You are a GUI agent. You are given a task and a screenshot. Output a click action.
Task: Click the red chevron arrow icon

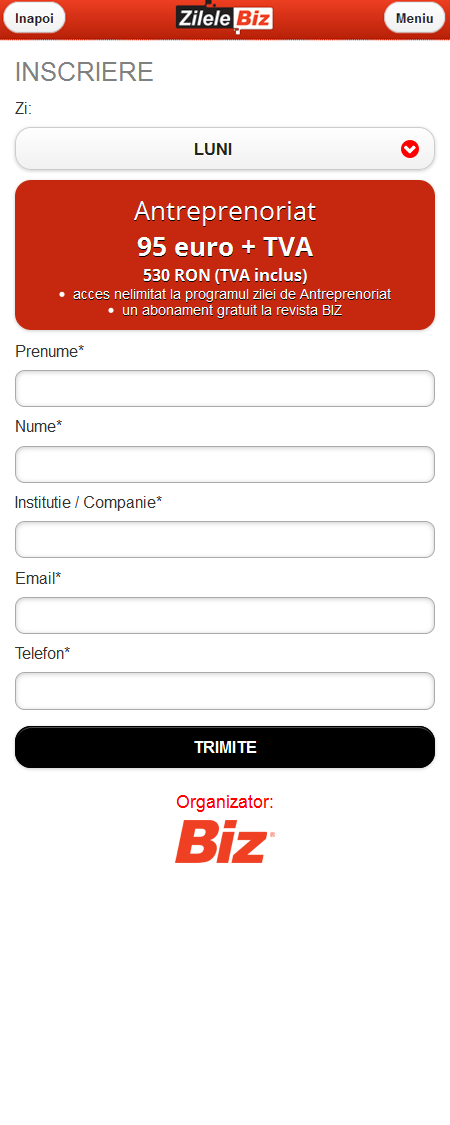pyautogui.click(x=410, y=149)
